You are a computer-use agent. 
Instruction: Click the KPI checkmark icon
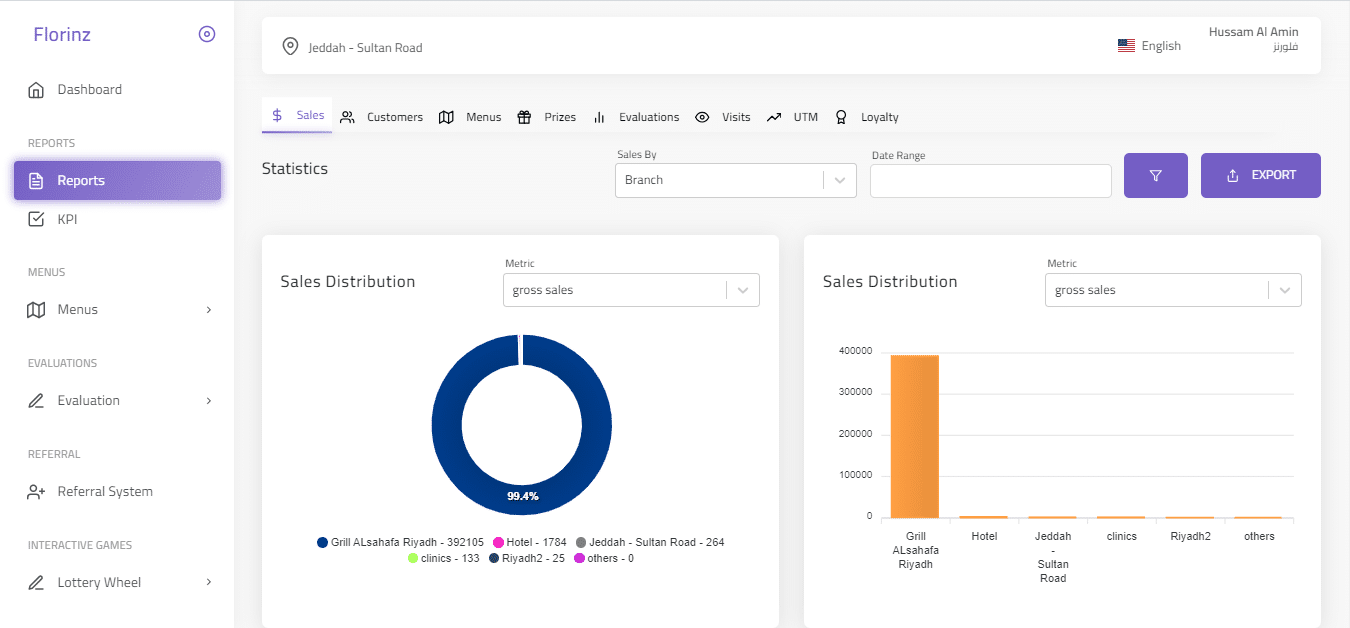pos(36,219)
